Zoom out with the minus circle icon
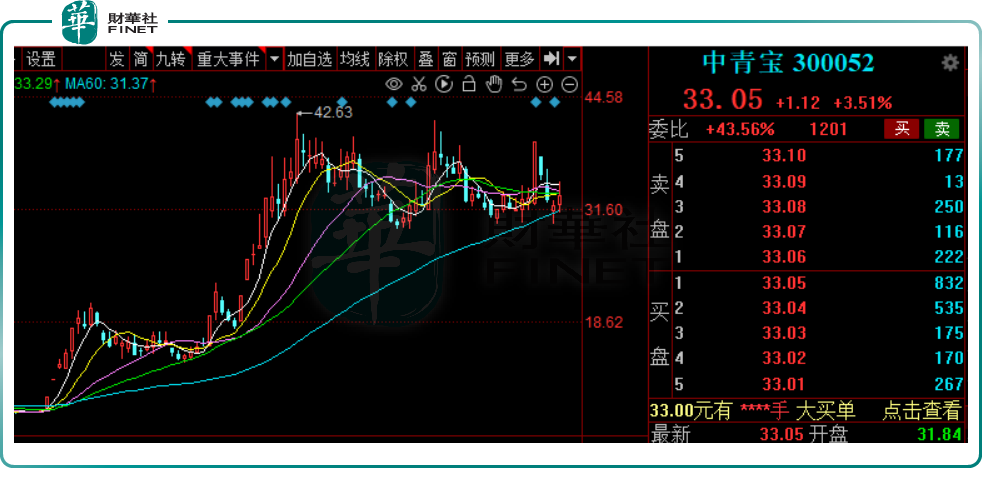The height and width of the screenshot is (488, 982). 569,84
